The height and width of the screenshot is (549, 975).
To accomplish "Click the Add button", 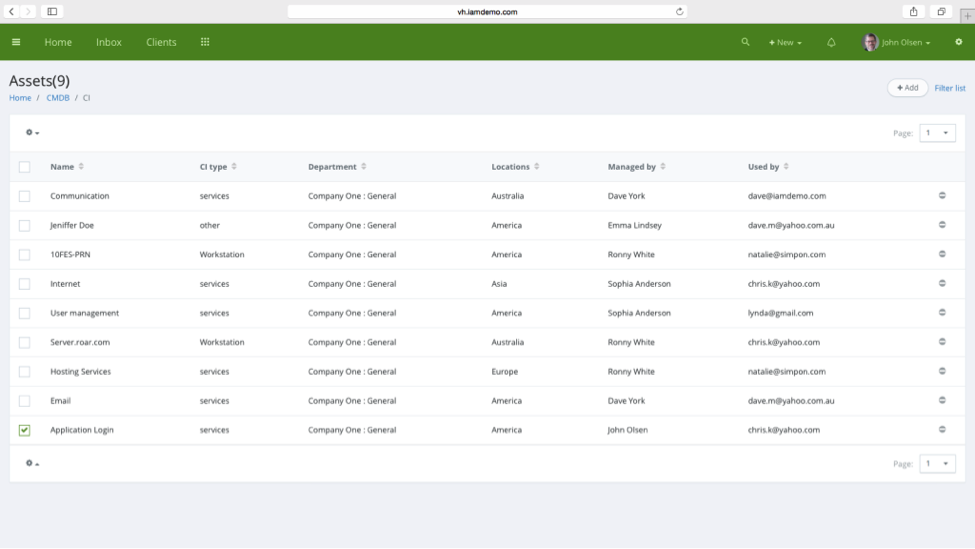I will 907,88.
